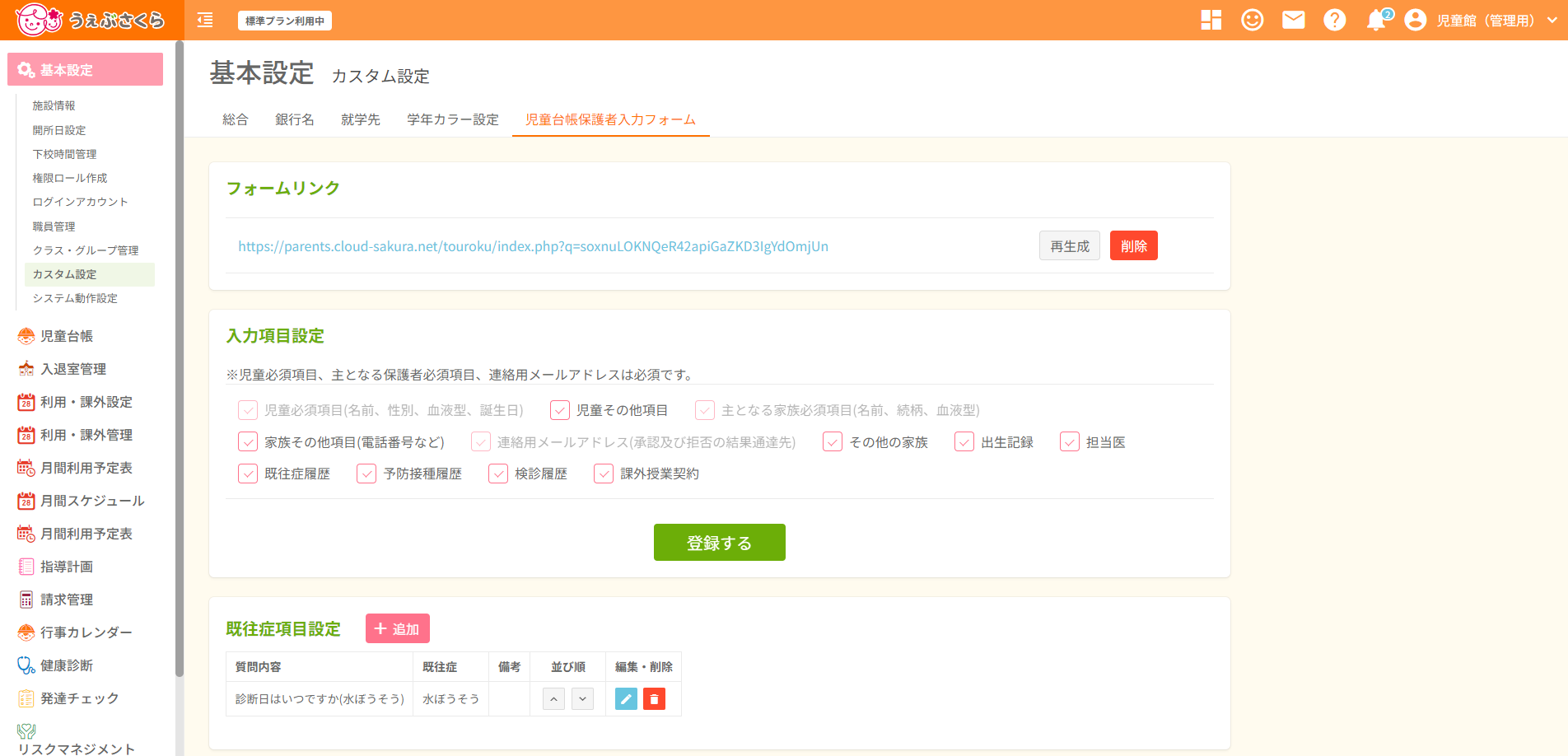This screenshot has height=756, width=1568.
Task: Open ログインアカウント submenu item
Action: pos(81,202)
